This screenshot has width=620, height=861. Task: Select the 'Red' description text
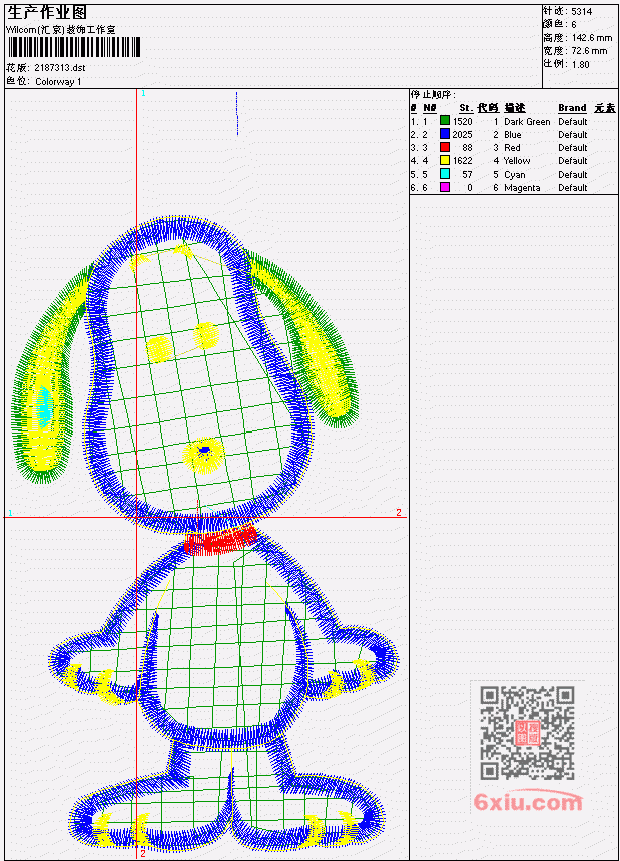[x=512, y=148]
